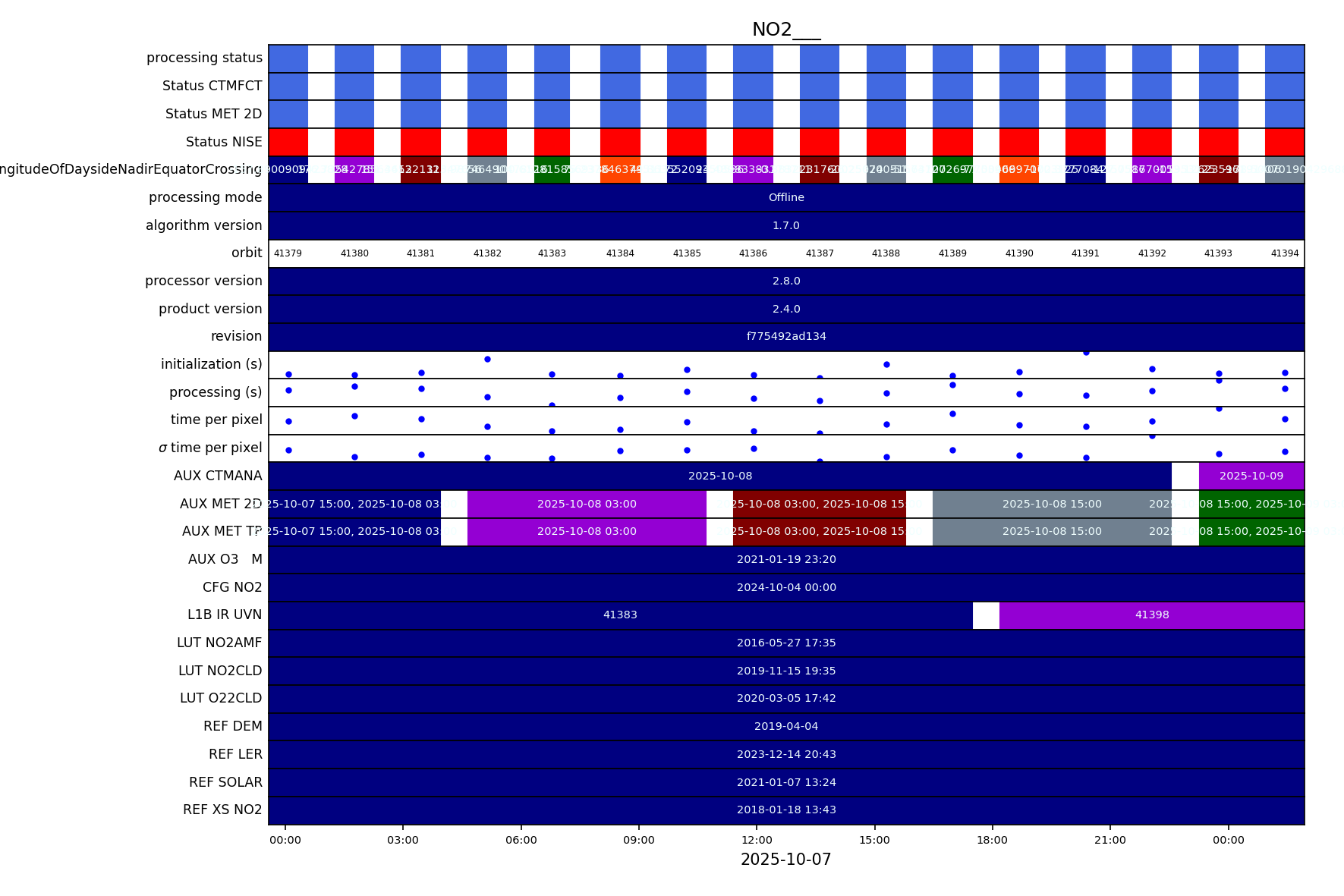Click the initialization data point for orbit 41382

coord(487,360)
